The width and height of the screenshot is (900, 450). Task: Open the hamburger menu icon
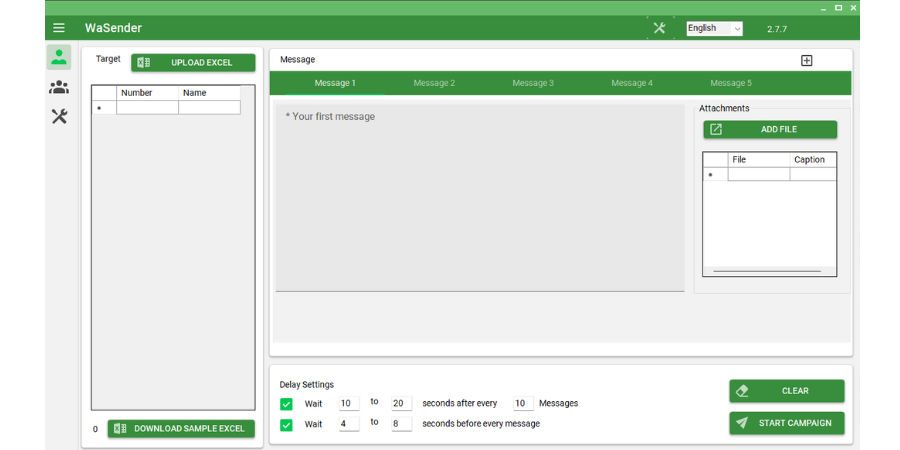coord(59,28)
